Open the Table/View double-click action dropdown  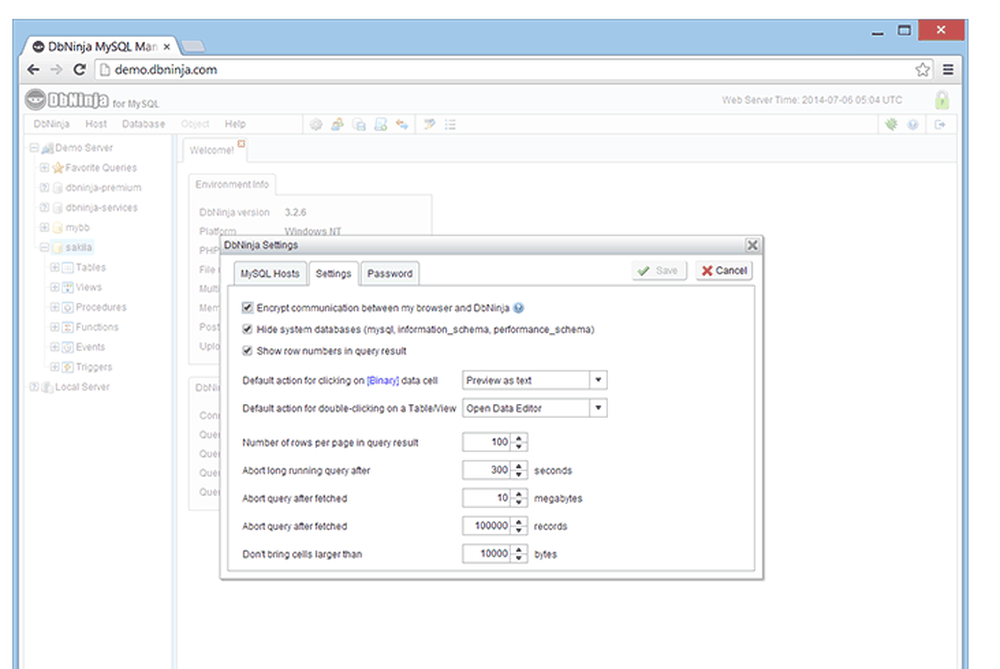(598, 408)
